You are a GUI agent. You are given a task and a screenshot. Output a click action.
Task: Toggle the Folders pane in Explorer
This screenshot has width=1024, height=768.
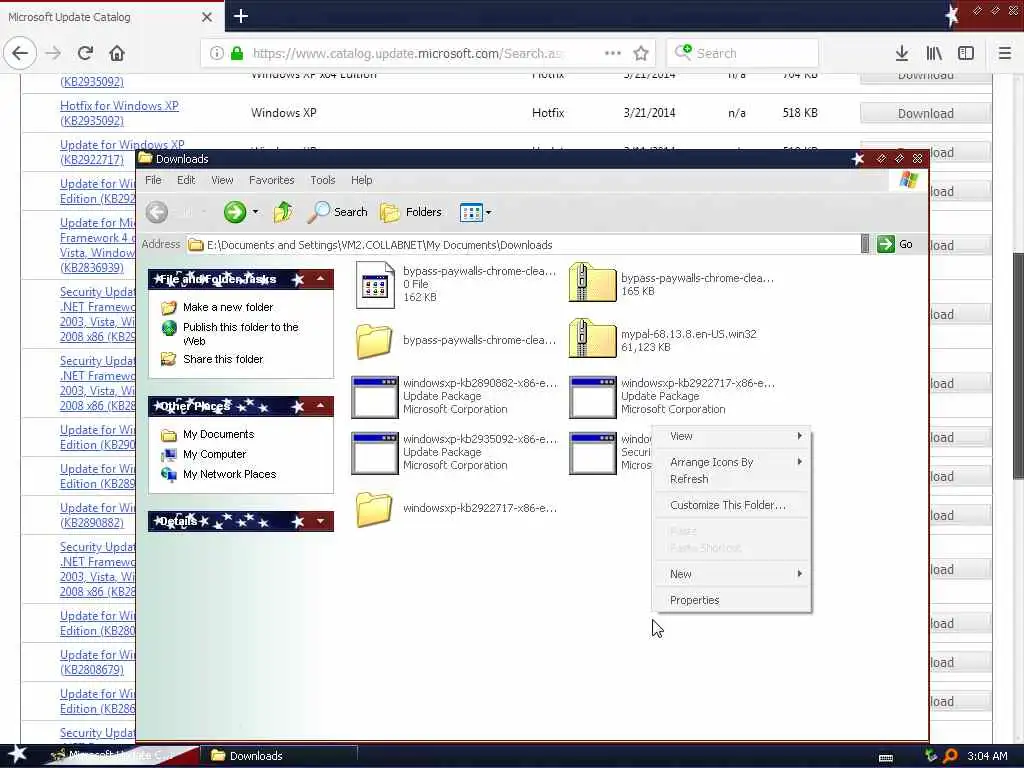pos(411,212)
